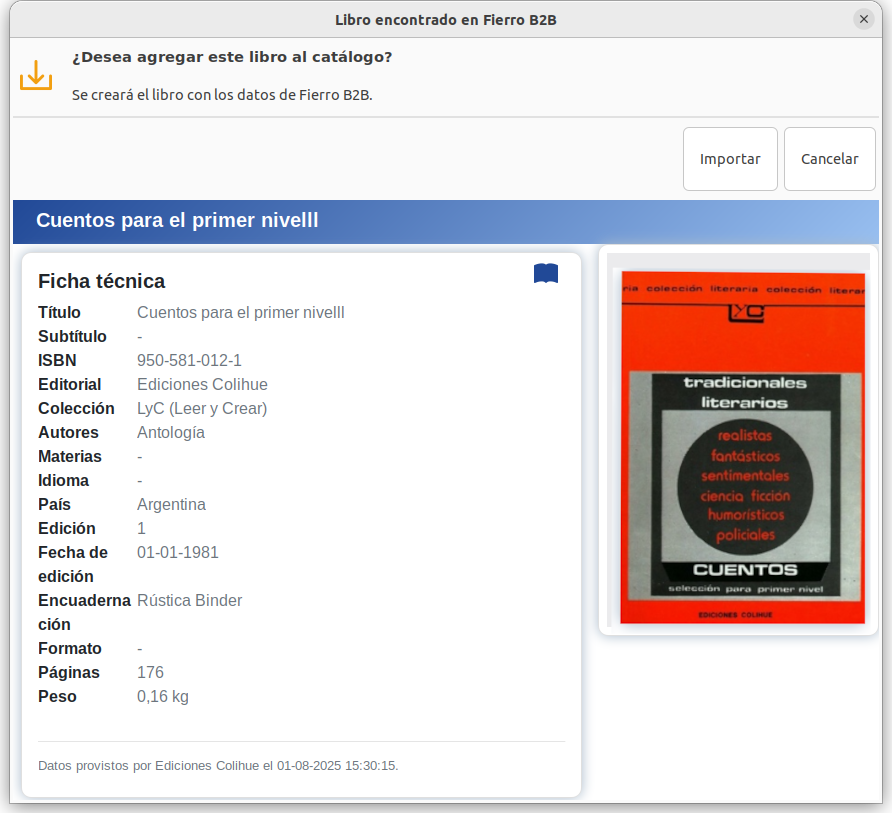Screen dimensions: 892x813
Task: Click the data provider footer text
Action: (x=218, y=766)
